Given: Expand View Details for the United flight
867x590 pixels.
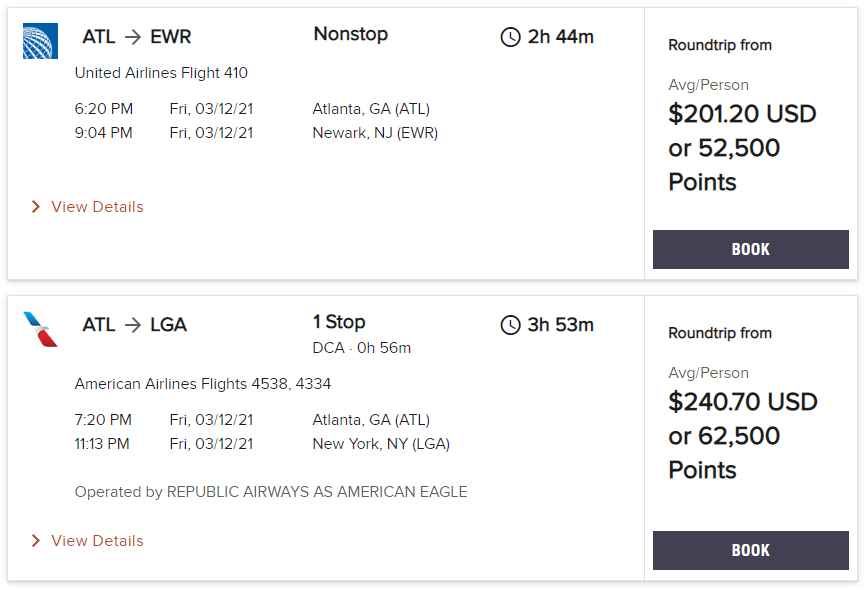Looking at the screenshot, I should coord(100,206).
